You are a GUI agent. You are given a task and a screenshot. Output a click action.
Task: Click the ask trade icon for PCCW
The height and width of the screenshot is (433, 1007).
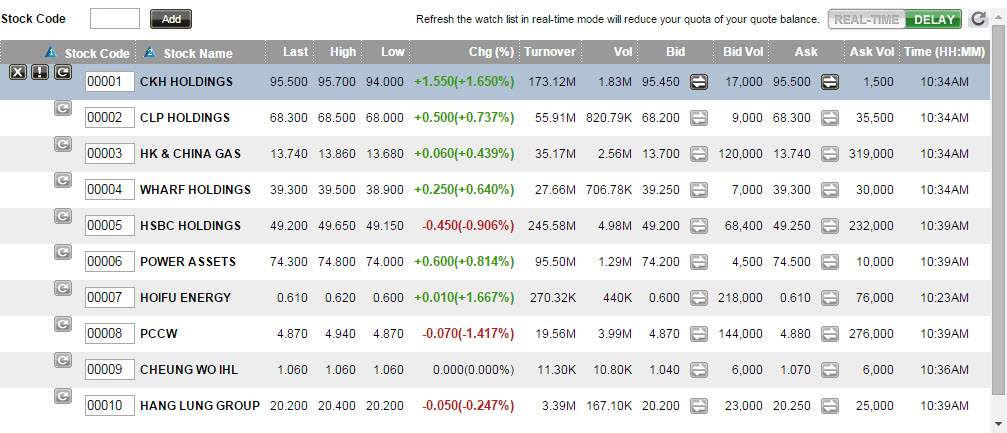pos(830,333)
